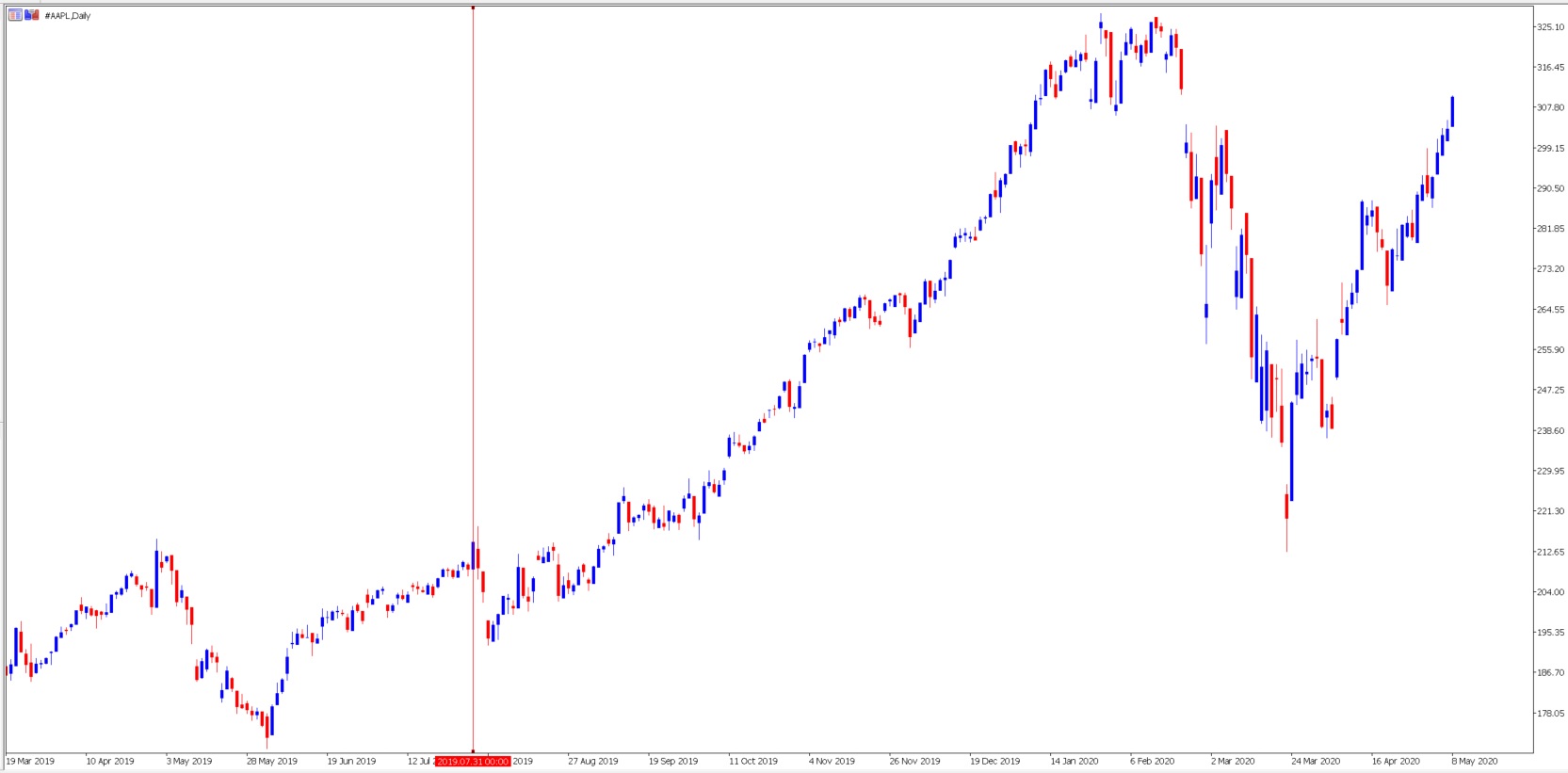Click the 19 Dec 2019 time label
The width and height of the screenshot is (1568, 773).
point(995,761)
